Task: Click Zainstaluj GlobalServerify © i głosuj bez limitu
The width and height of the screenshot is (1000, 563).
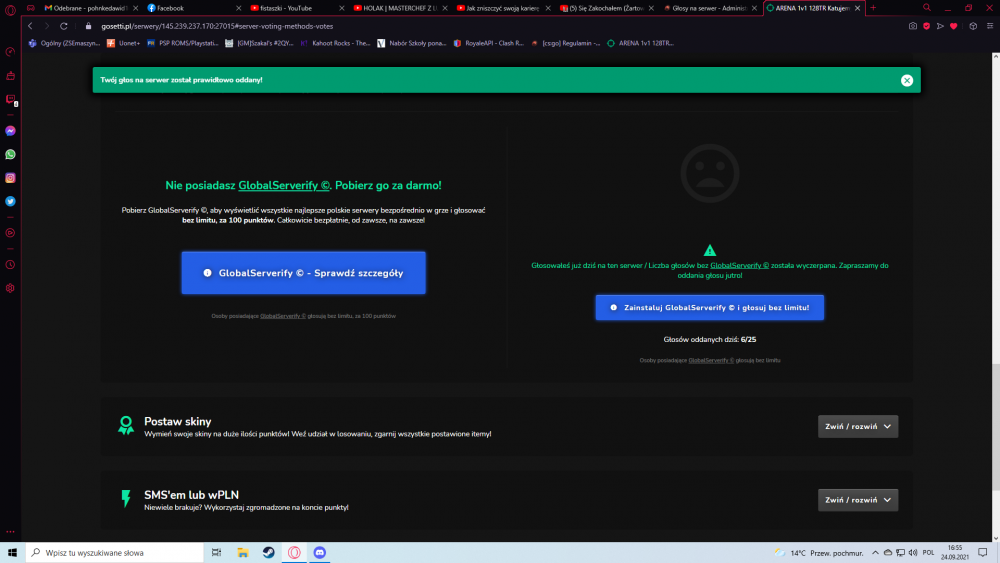Action: coord(710,307)
